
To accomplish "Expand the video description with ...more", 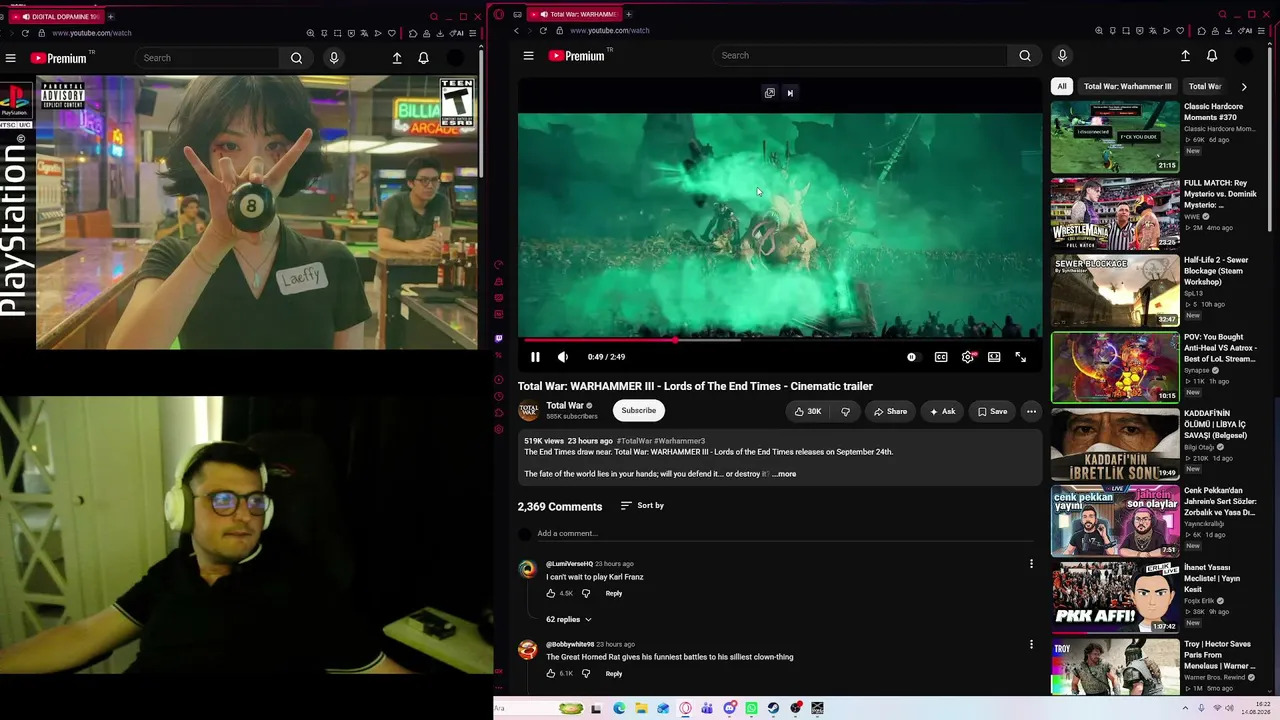I will [785, 474].
